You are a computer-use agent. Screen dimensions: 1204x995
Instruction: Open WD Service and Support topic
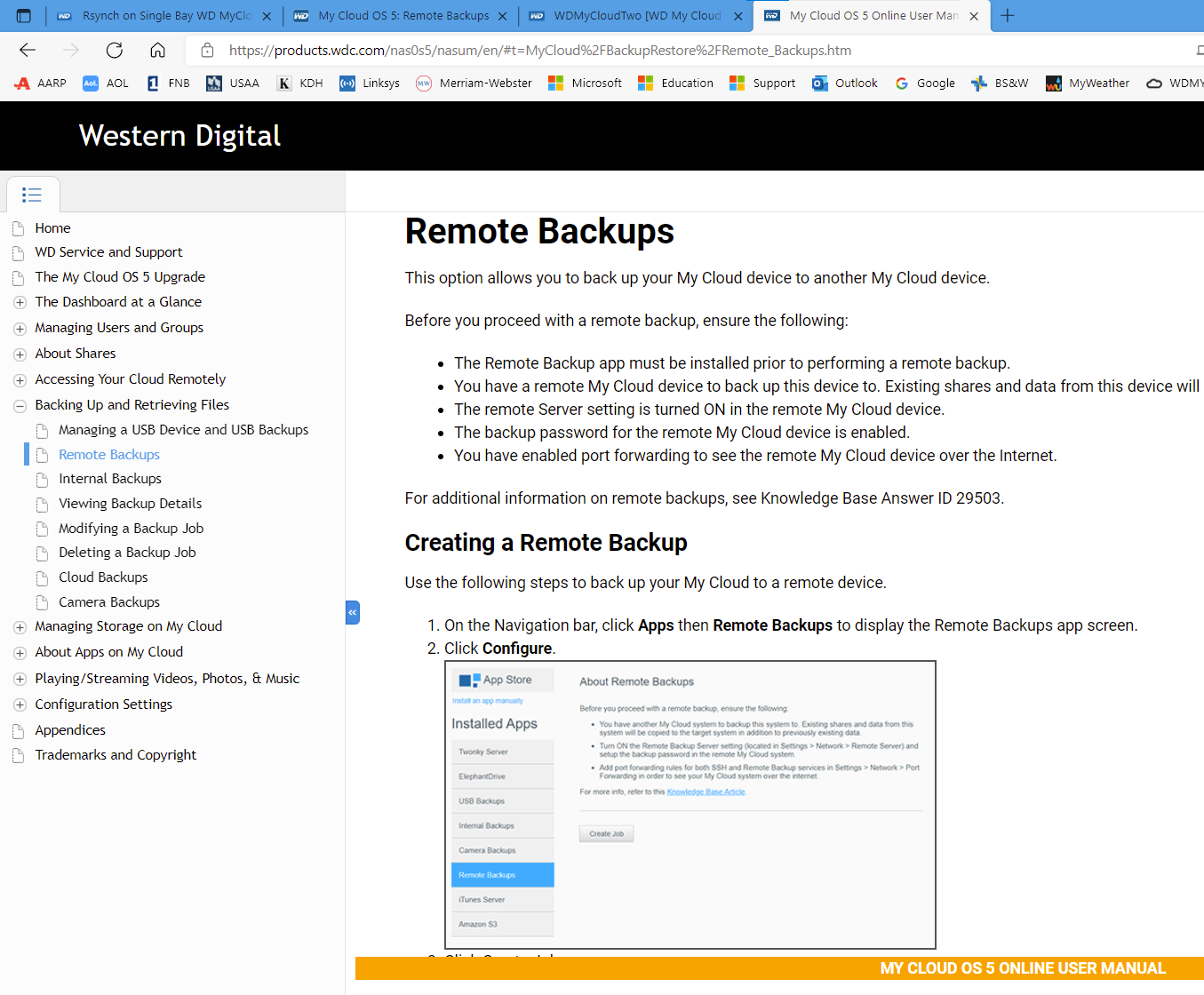pos(108,252)
